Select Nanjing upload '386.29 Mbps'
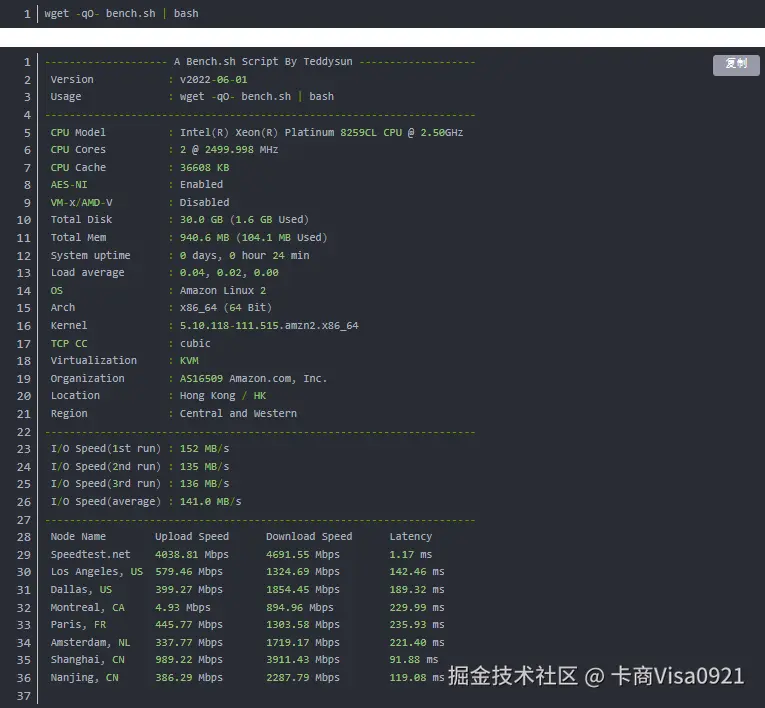The image size is (765, 708). point(189,678)
